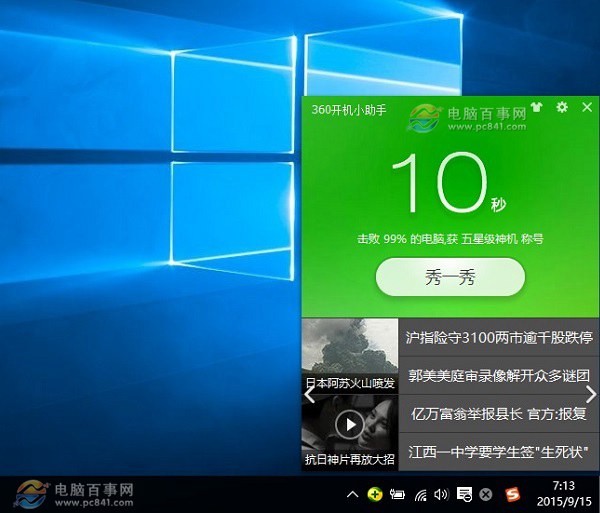Open headline 郭美美庭审录像解开众多谜团
Screen dimensions: 600x513
499,375
